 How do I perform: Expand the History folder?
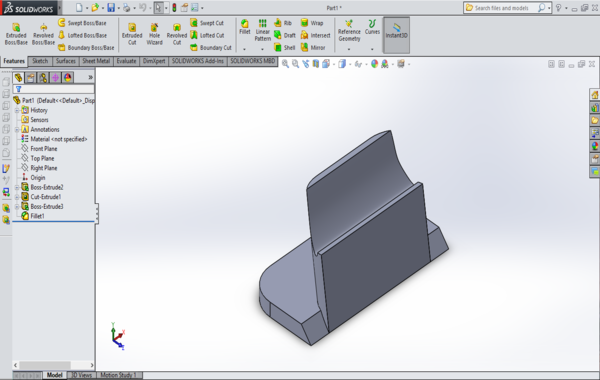[17, 110]
